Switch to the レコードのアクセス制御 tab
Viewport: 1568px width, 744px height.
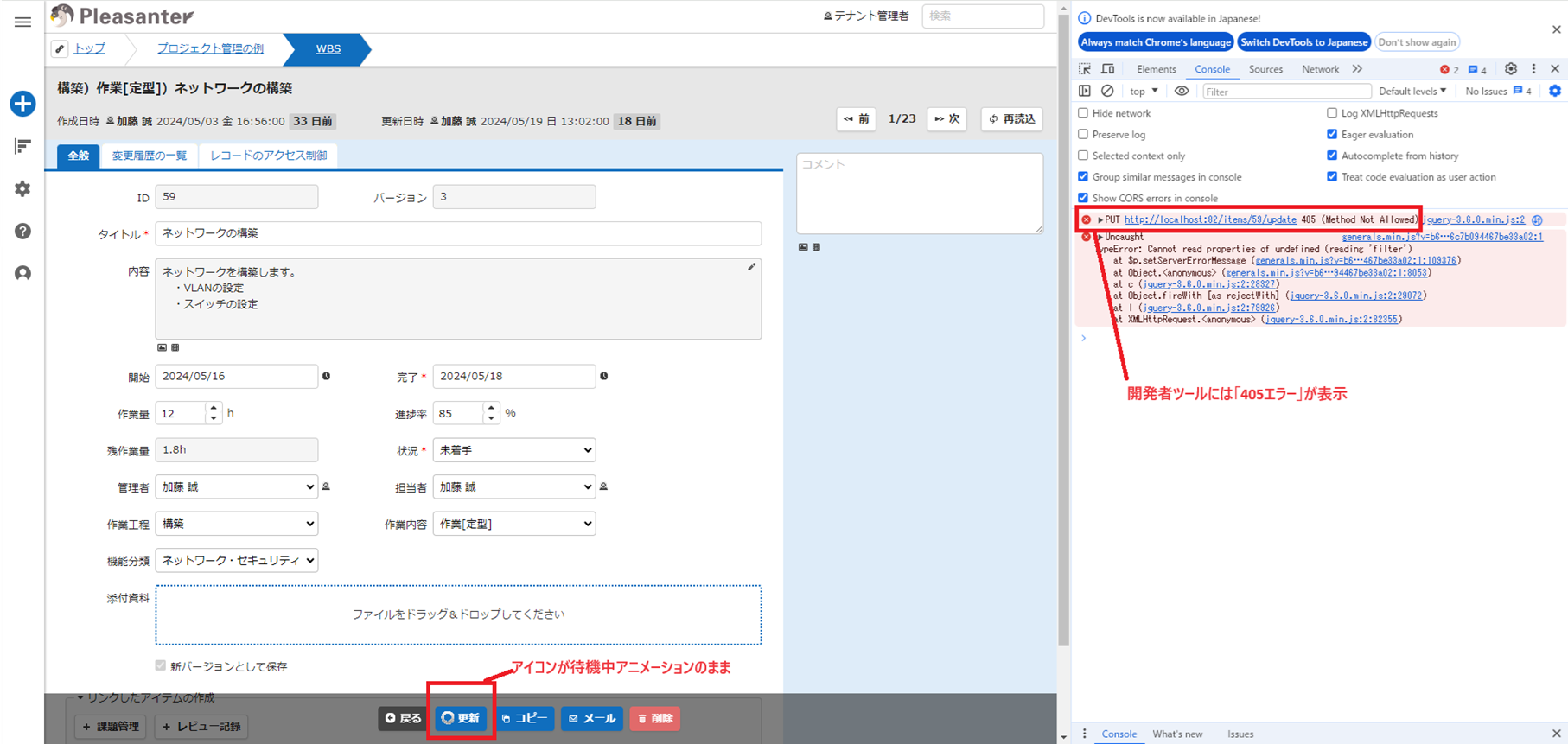(x=269, y=156)
